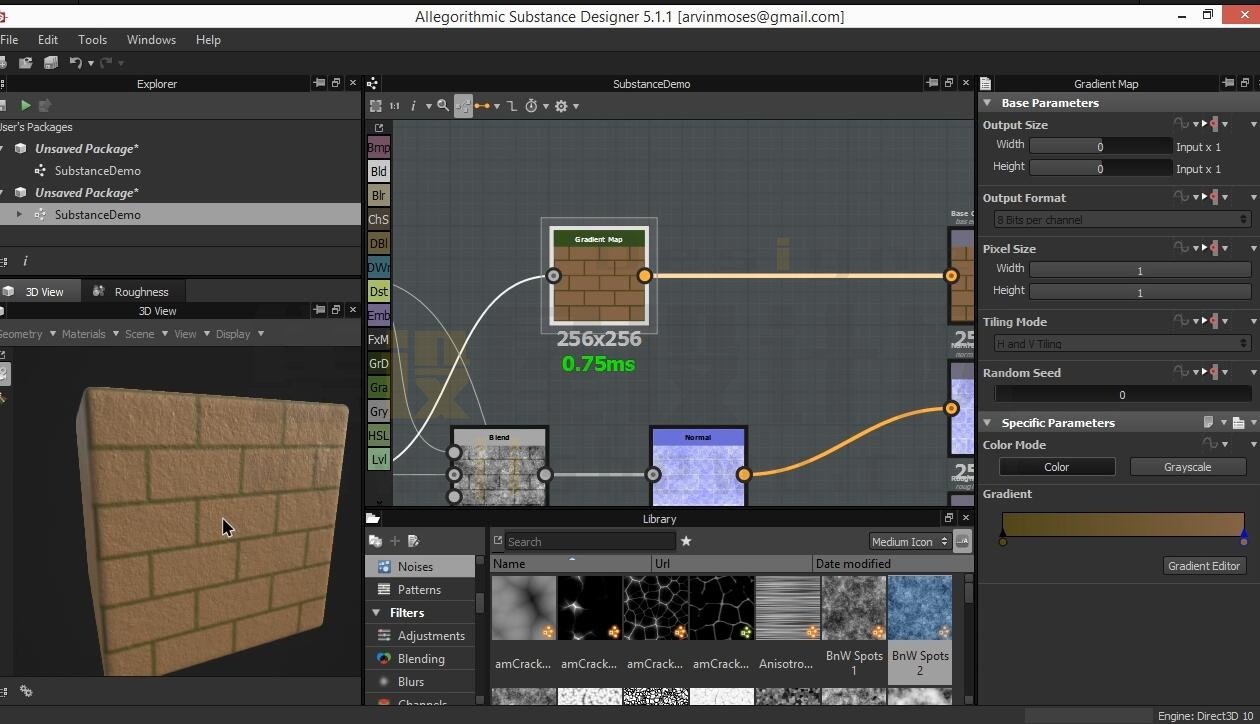Screen dimensions: 1260x724
Task: Click the info icon at Explorer bottom
Action: click(x=25, y=261)
